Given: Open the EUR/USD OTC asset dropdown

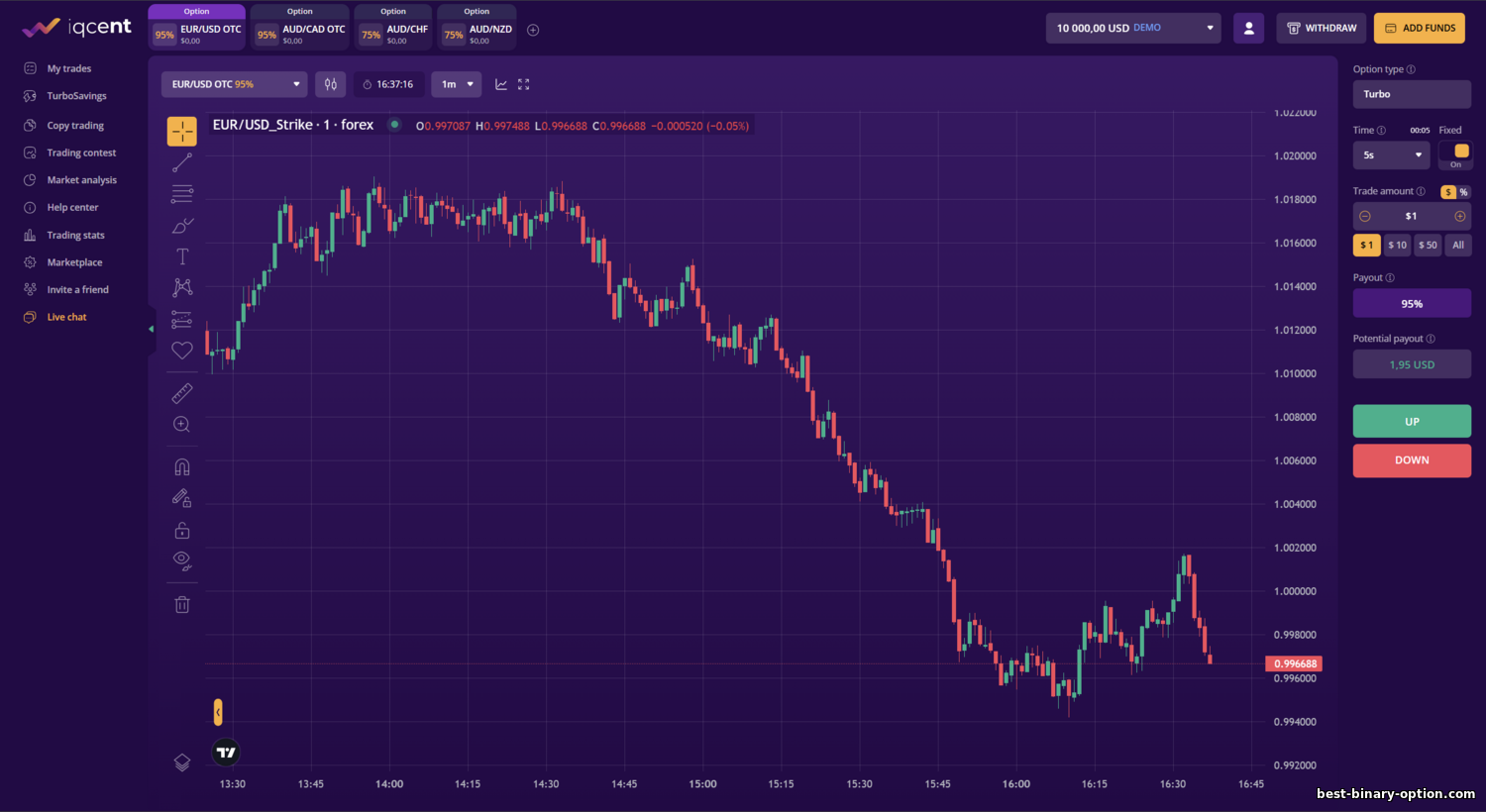Looking at the screenshot, I should tap(234, 84).
